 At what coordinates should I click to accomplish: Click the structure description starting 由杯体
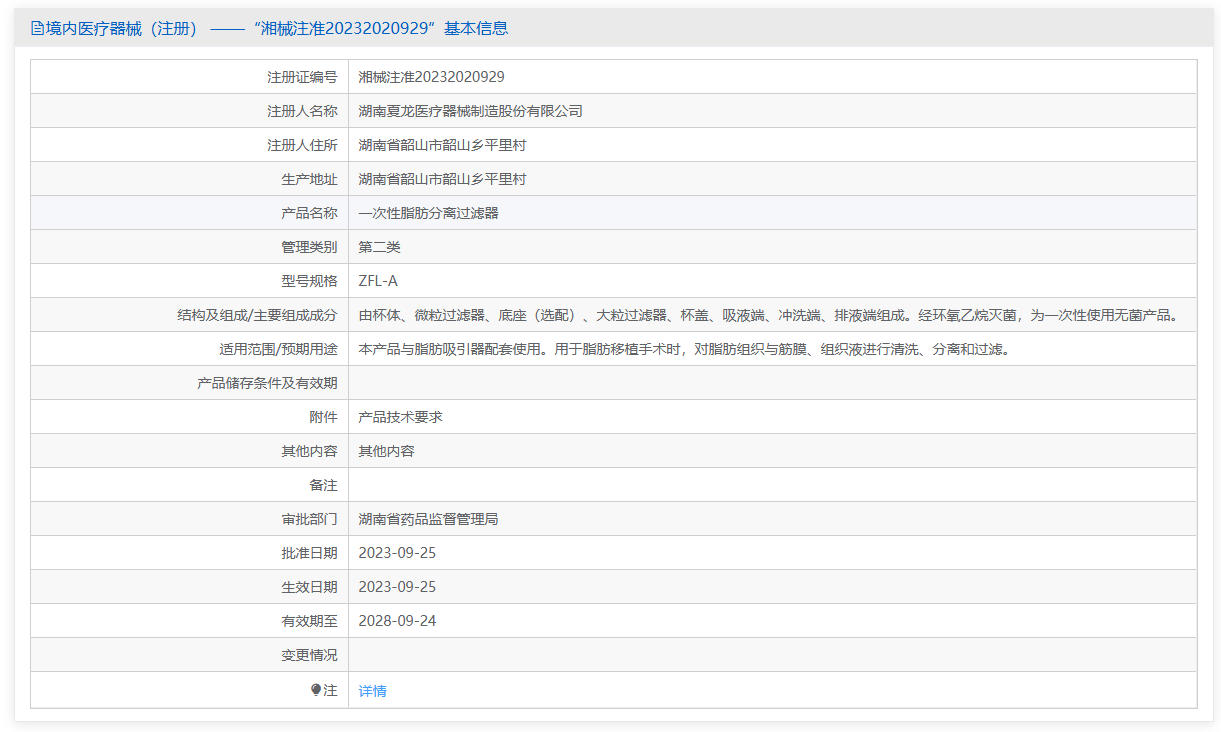[x=768, y=315]
